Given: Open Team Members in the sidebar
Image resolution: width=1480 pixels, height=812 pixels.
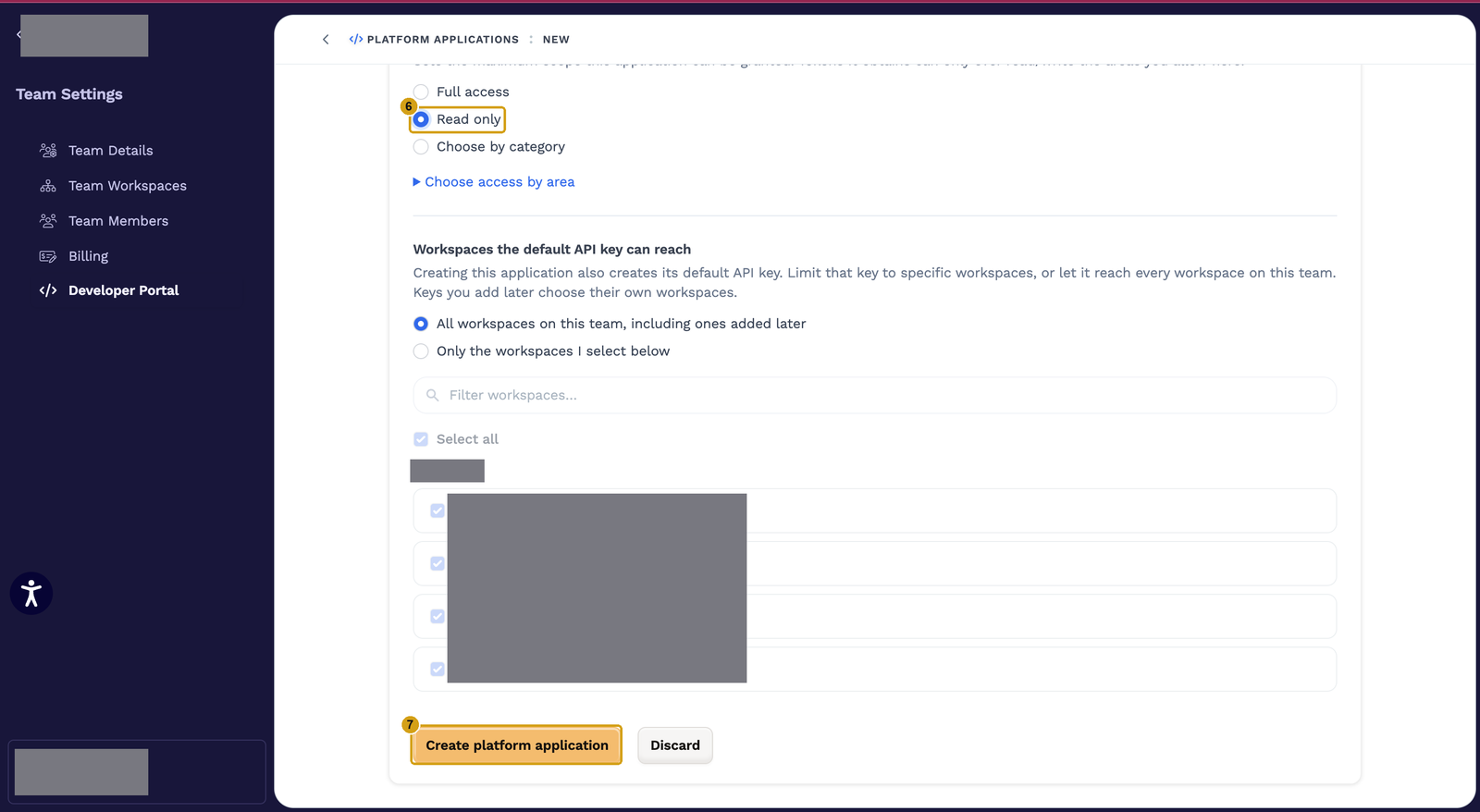Looking at the screenshot, I should (x=117, y=221).
